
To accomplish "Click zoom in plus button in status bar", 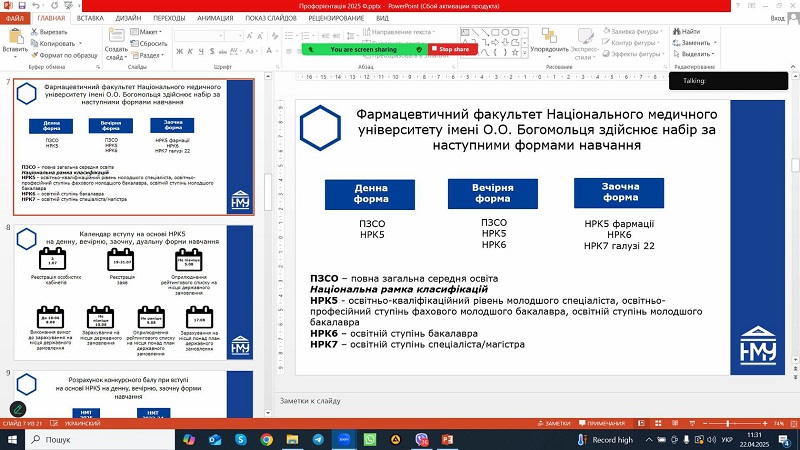I will 765,423.
